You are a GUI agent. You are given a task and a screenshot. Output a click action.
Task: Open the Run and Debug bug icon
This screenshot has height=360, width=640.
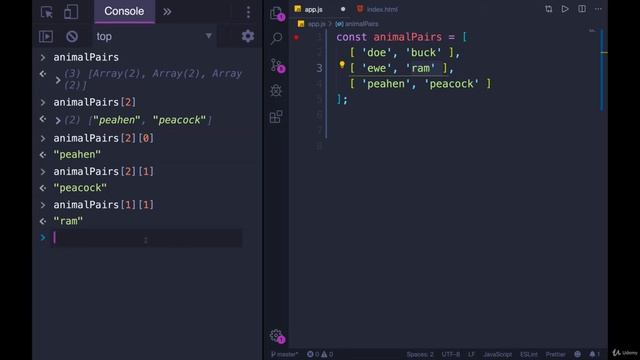point(276,90)
